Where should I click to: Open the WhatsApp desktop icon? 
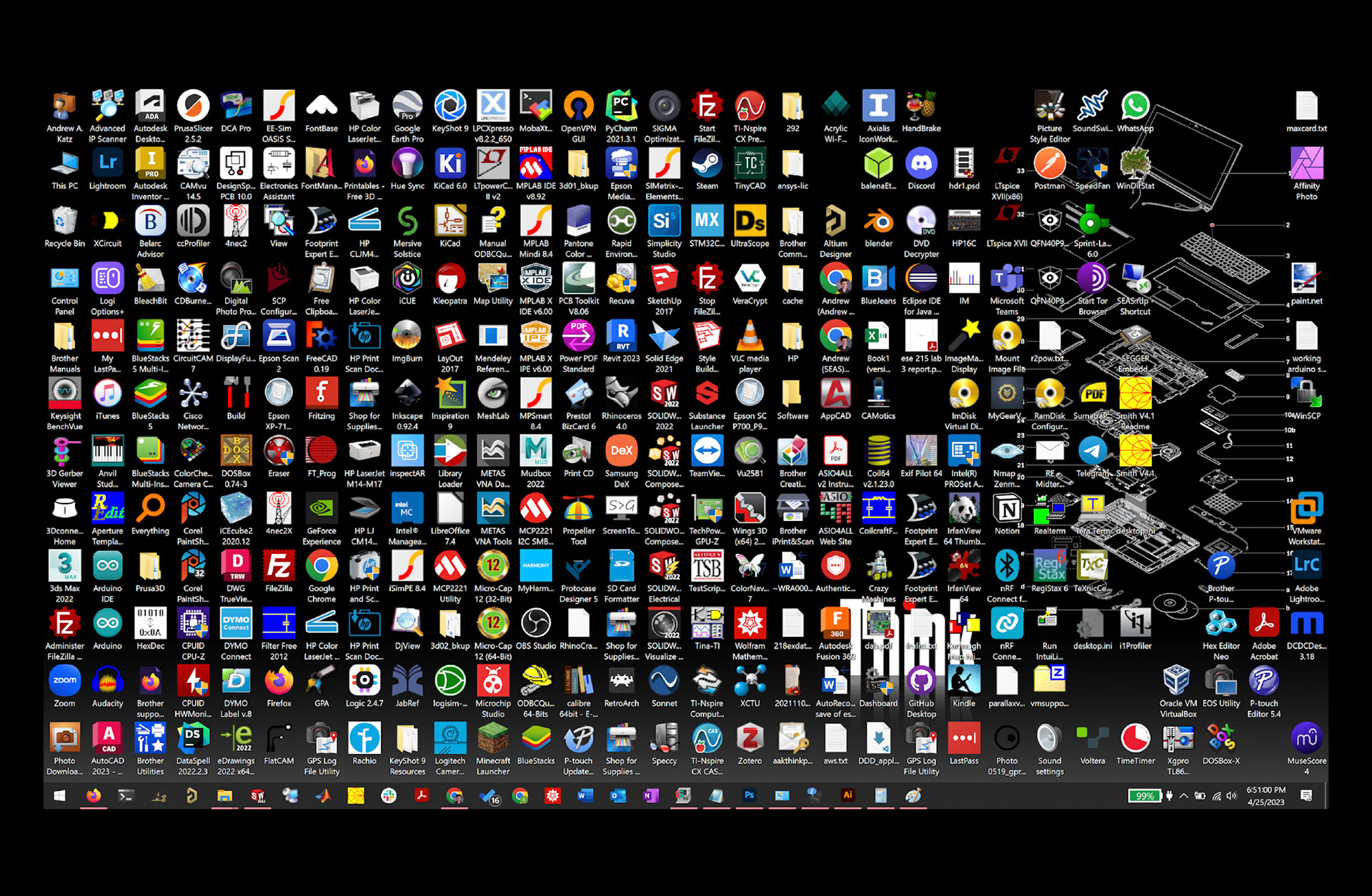(x=1135, y=111)
